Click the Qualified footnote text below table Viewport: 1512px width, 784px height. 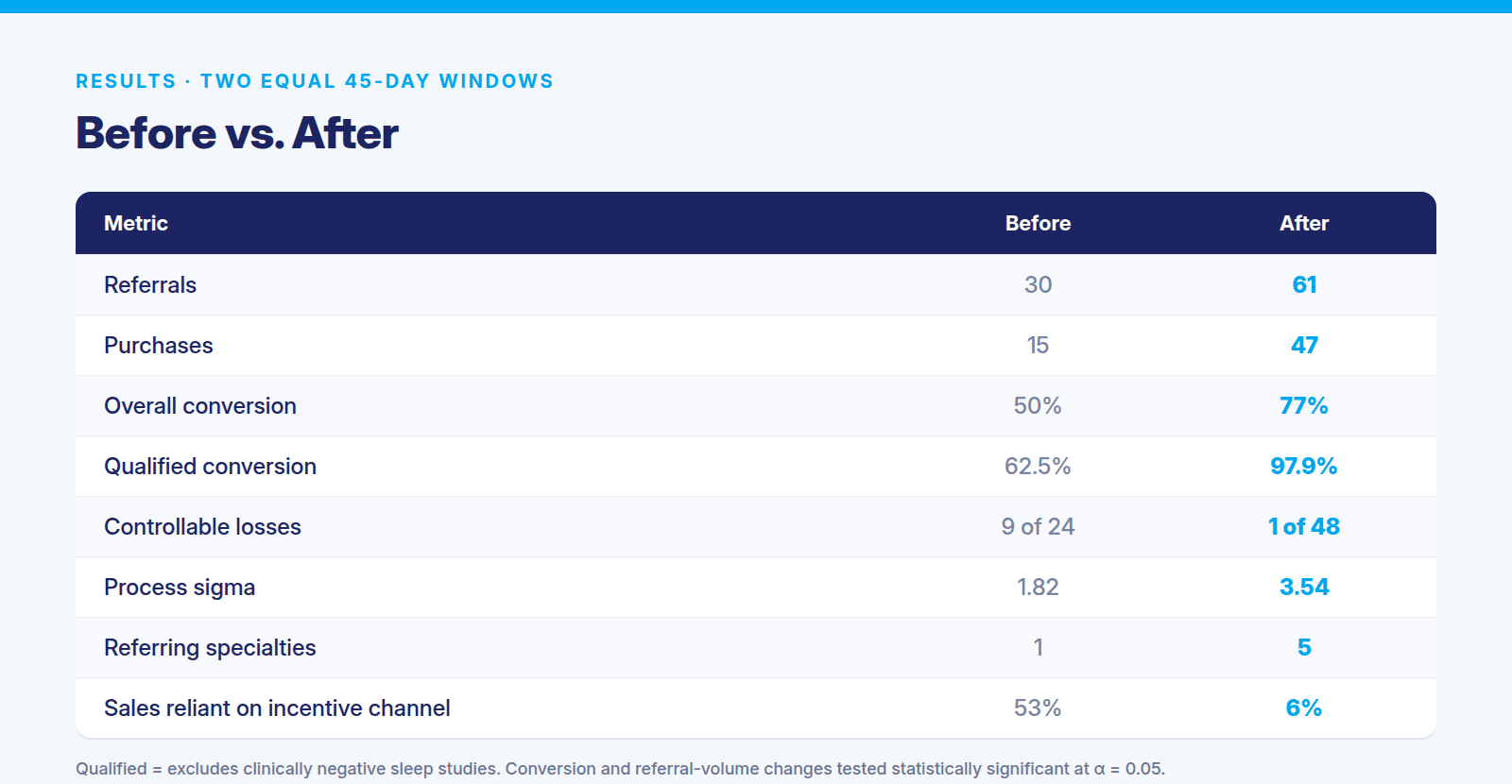[620, 769]
